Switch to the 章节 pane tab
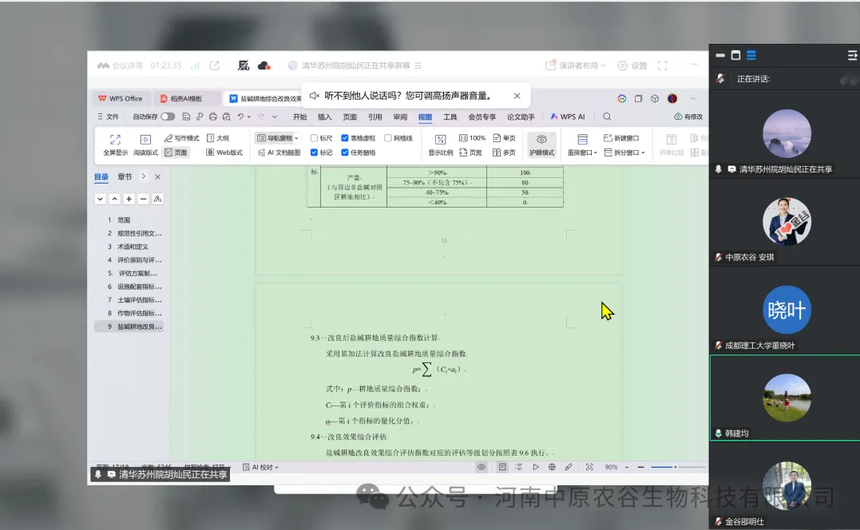The height and width of the screenshot is (530, 860). tap(125, 177)
